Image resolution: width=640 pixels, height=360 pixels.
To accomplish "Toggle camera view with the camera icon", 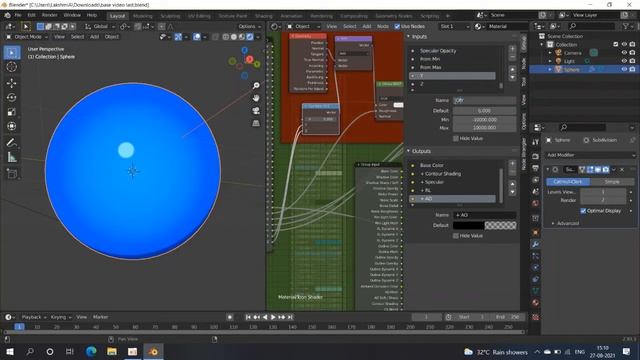I will [256, 111].
